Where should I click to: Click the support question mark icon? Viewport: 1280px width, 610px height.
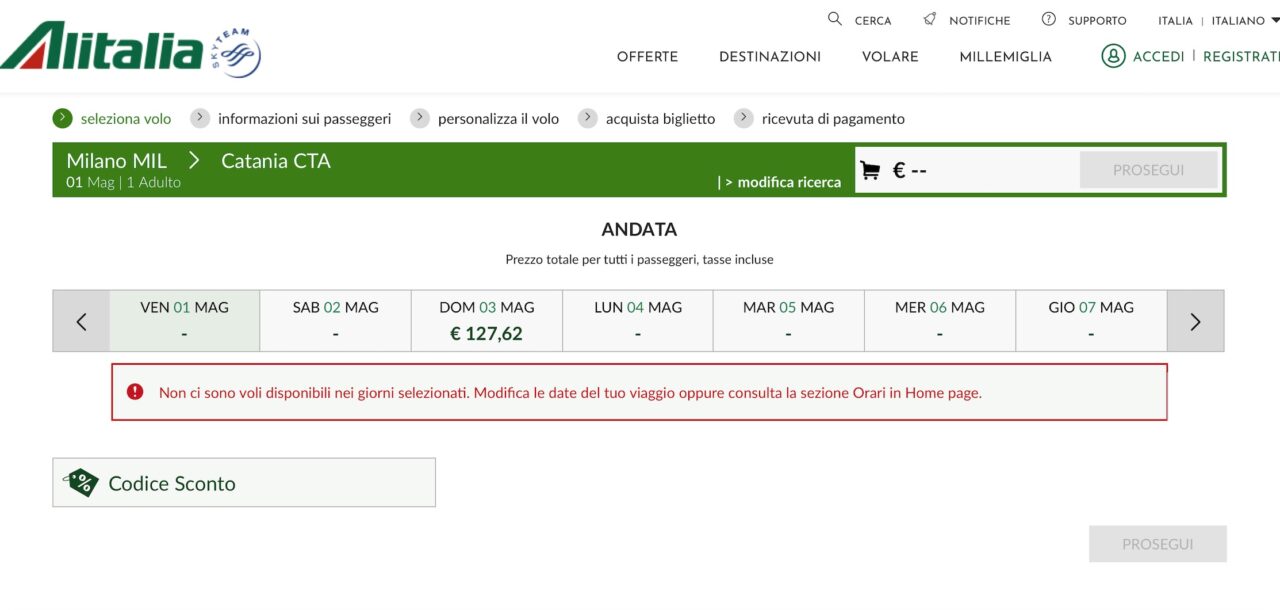(x=1049, y=19)
